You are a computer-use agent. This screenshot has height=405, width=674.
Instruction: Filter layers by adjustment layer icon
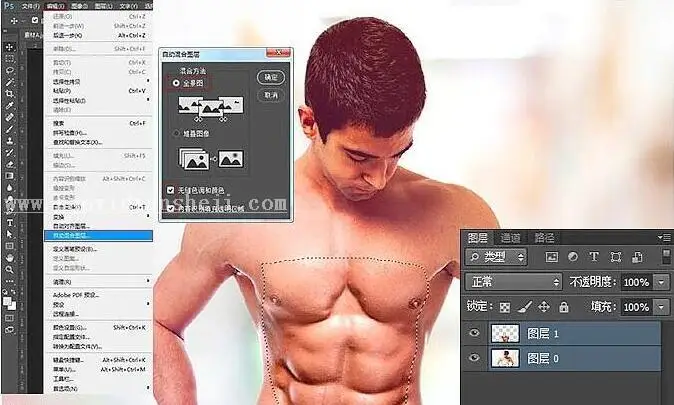(573, 257)
